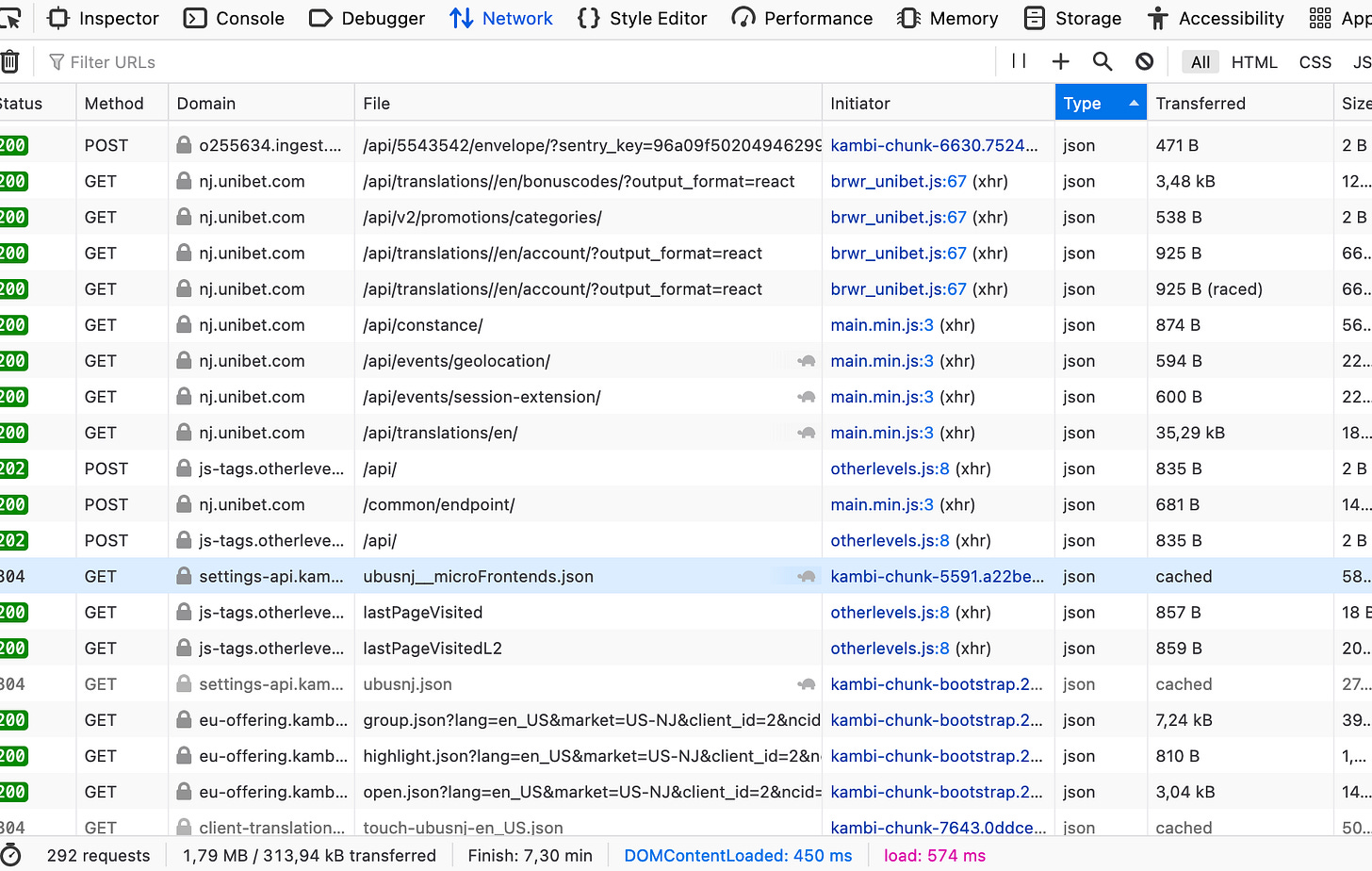Image resolution: width=1372 pixels, height=871 pixels.
Task: Sort by the File column header
Action: (x=588, y=103)
